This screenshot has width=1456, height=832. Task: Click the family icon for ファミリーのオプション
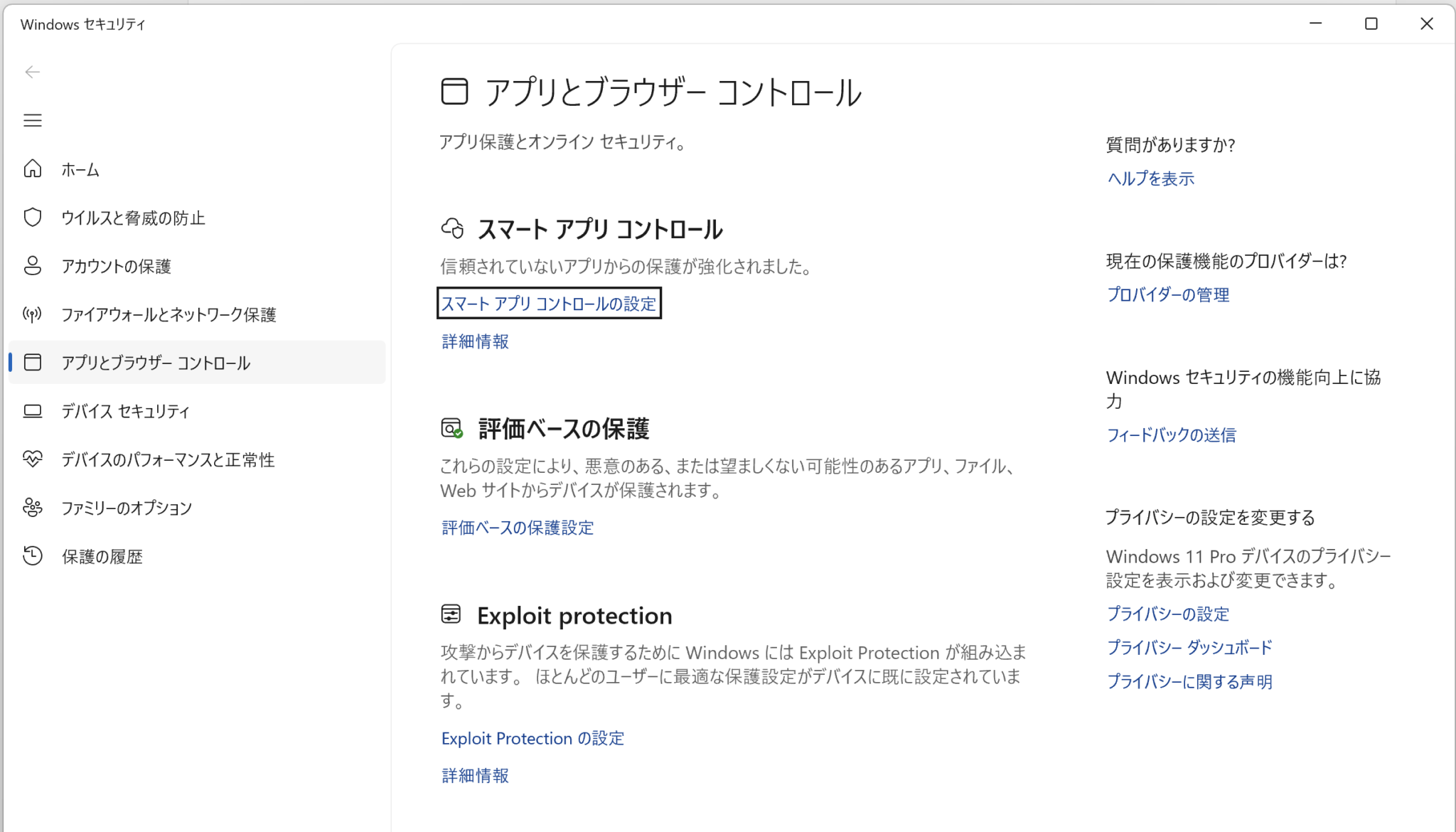tap(33, 507)
